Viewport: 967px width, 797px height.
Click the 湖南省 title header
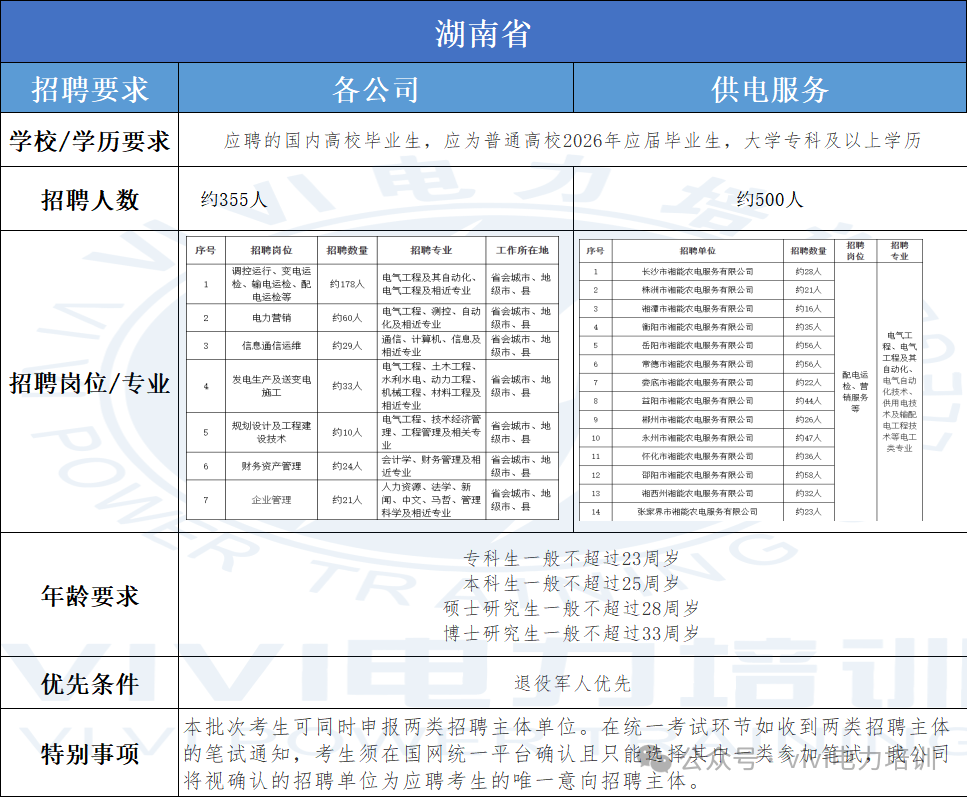click(482, 32)
